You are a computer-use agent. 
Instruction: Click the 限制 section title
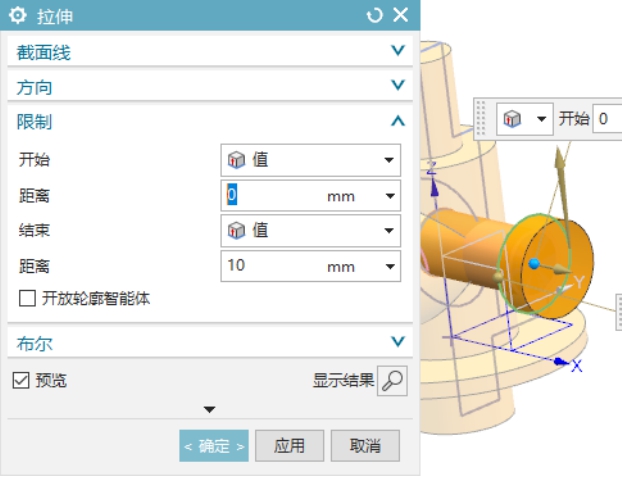click(35, 122)
